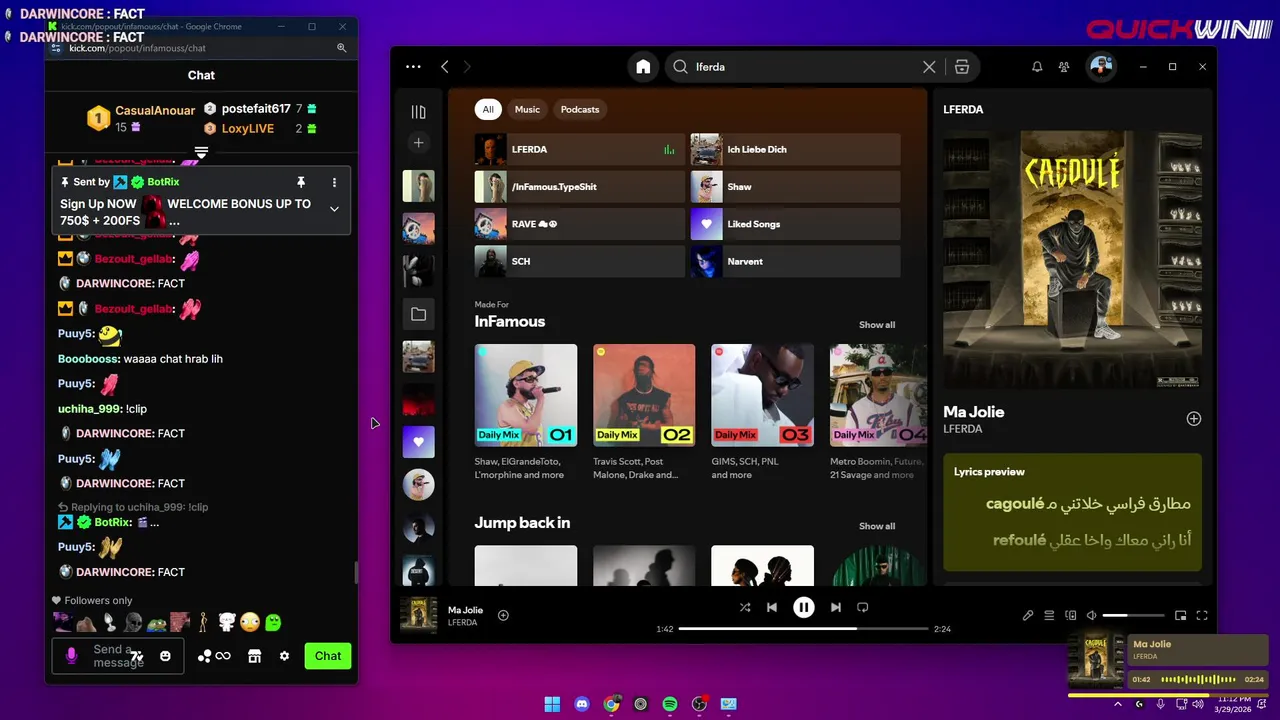Open the three-dot Spotify app menu
1280x720 pixels.
point(413,67)
